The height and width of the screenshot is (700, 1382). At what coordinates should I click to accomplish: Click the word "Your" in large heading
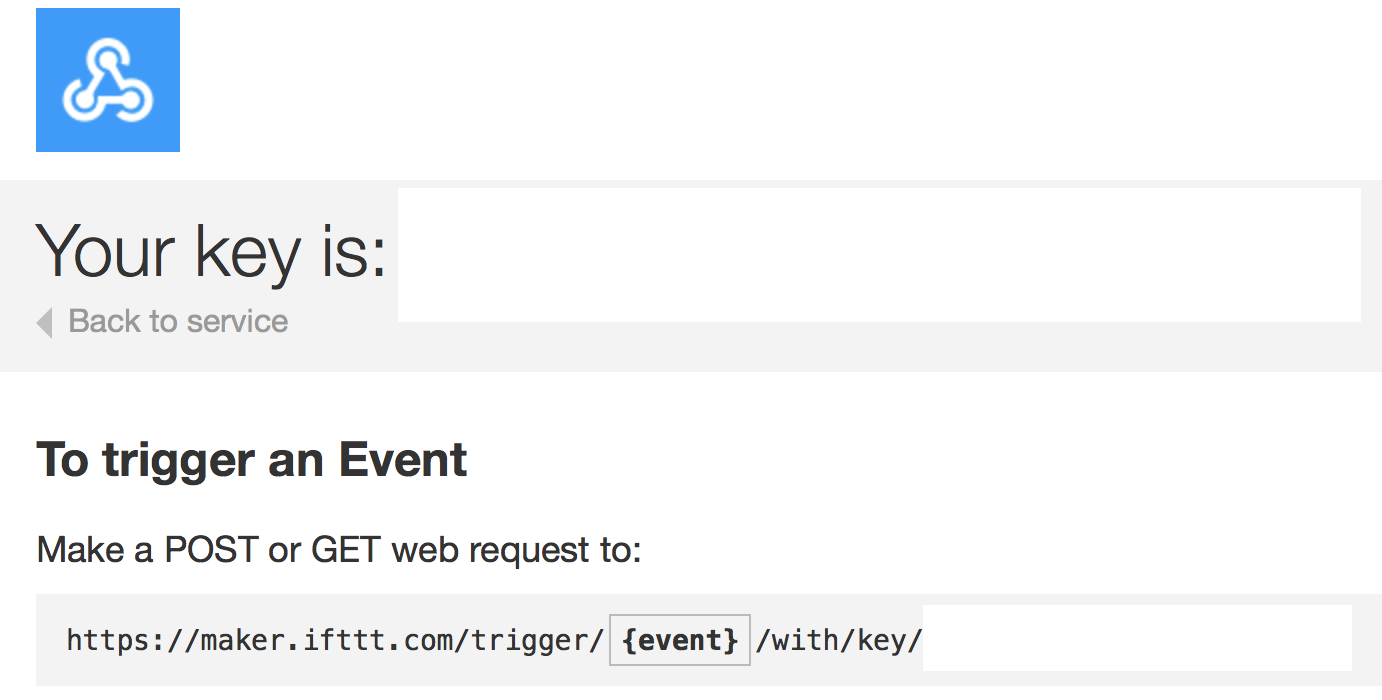pos(106,250)
